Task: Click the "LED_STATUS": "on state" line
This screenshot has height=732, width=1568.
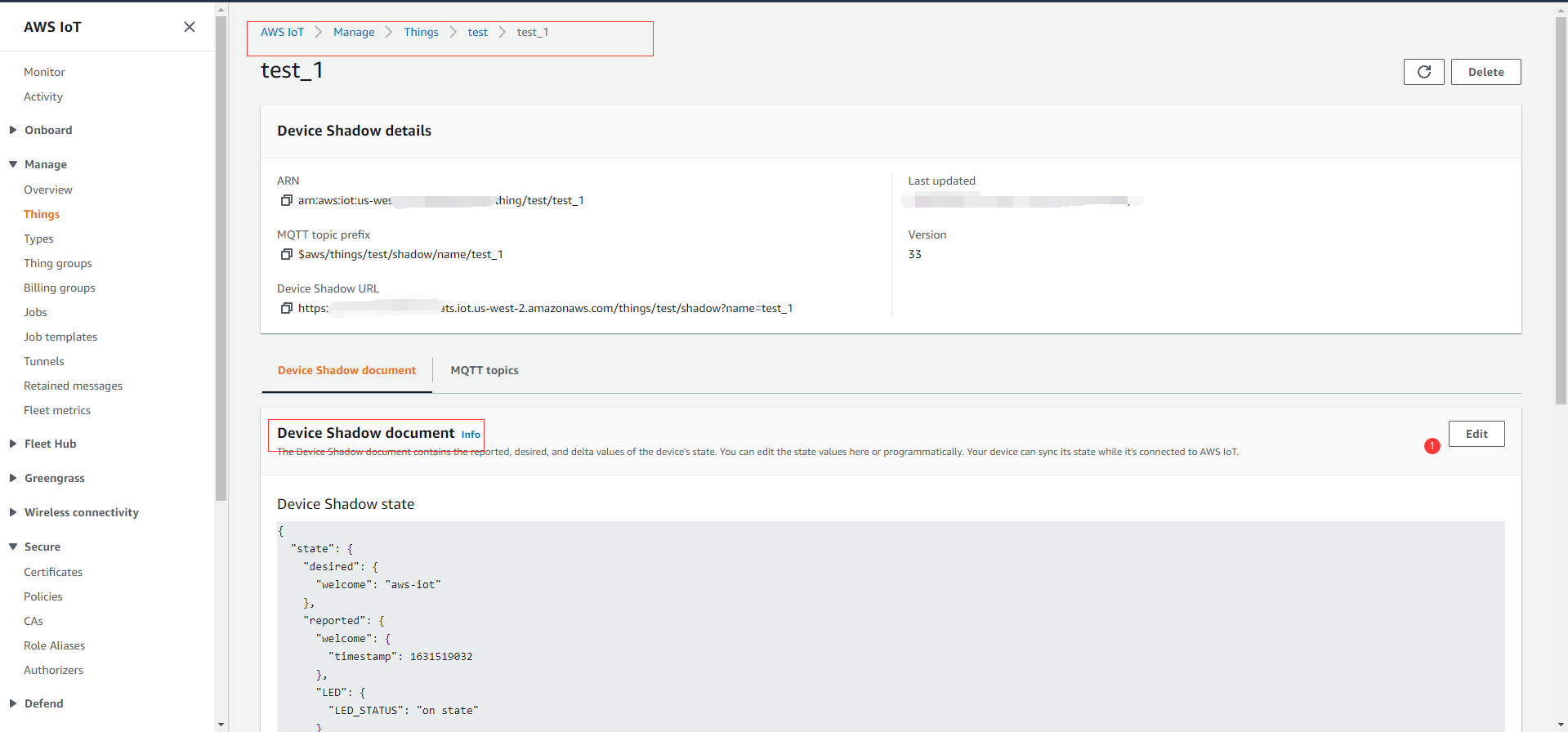Action: click(403, 711)
